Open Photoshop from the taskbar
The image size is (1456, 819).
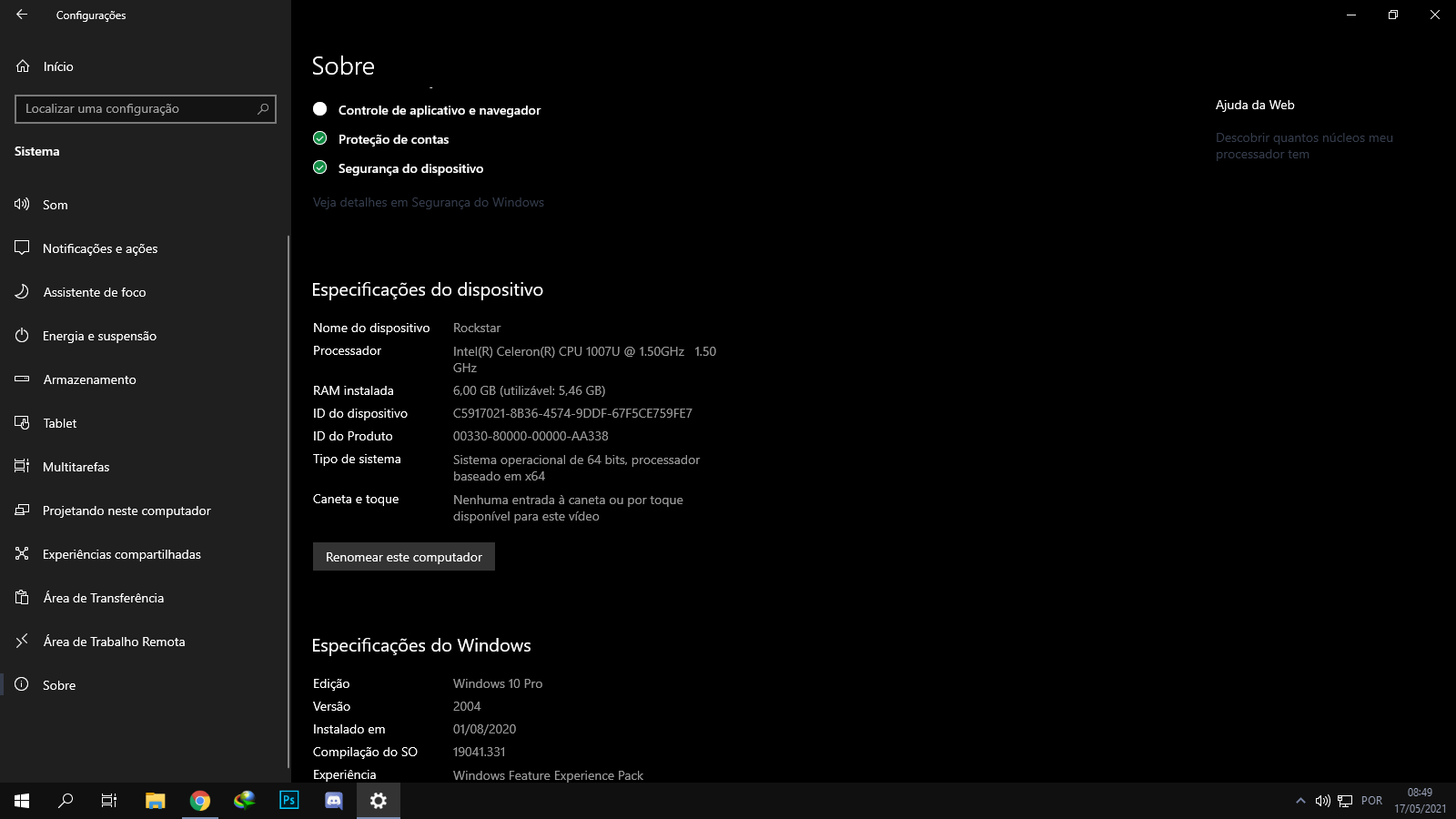(289, 801)
